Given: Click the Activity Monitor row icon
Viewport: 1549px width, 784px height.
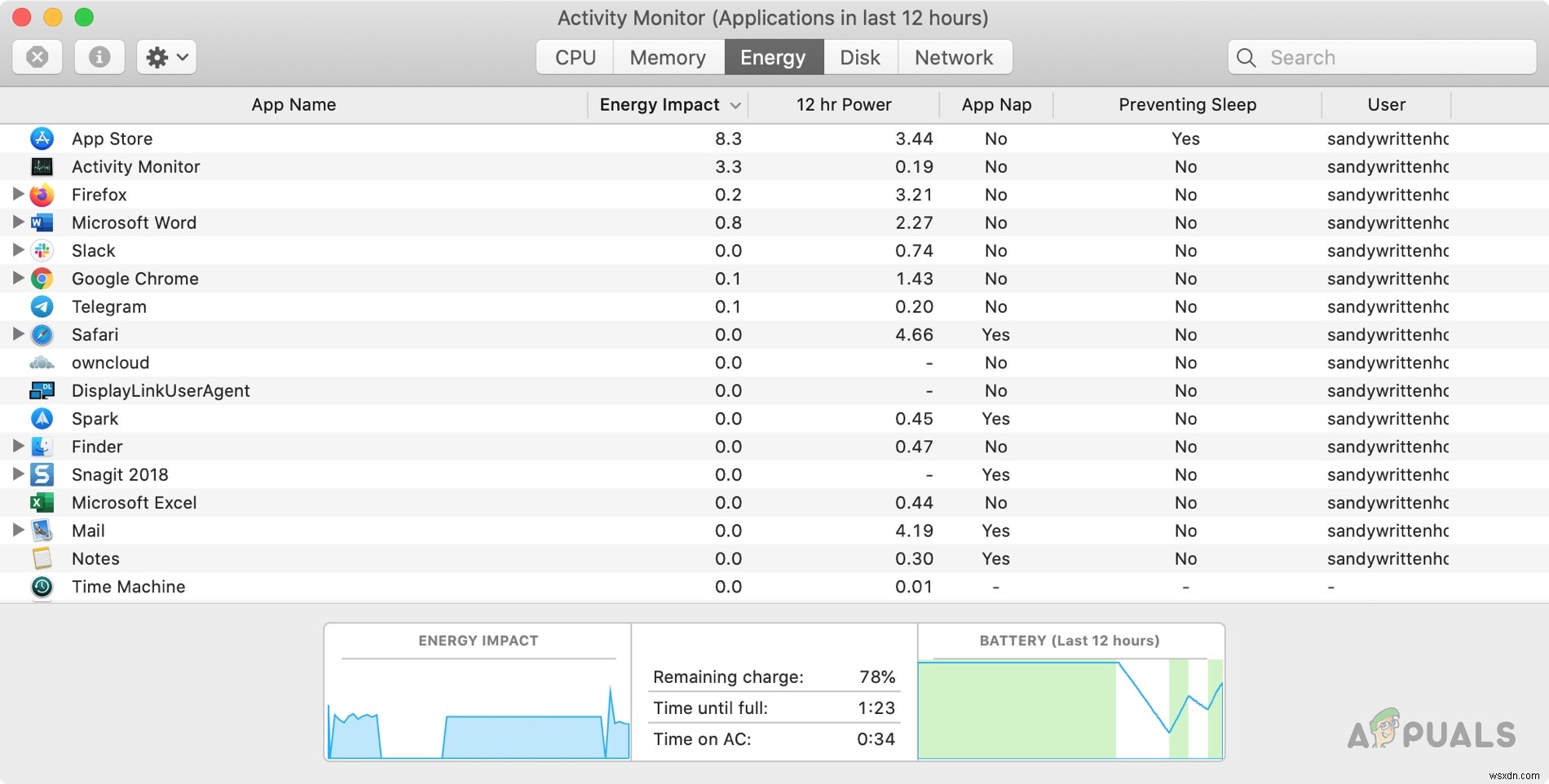Looking at the screenshot, I should click(x=41, y=166).
